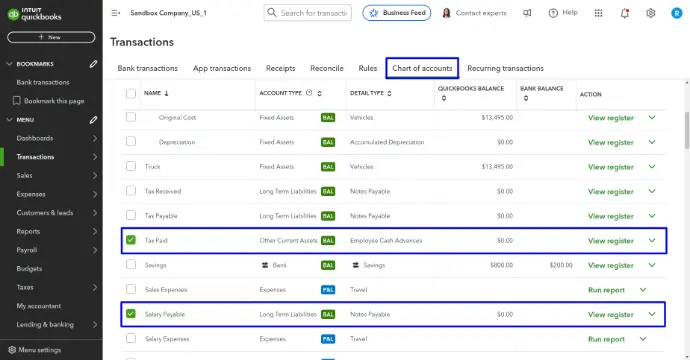Edit bookmarks with pencil icon

point(93,64)
